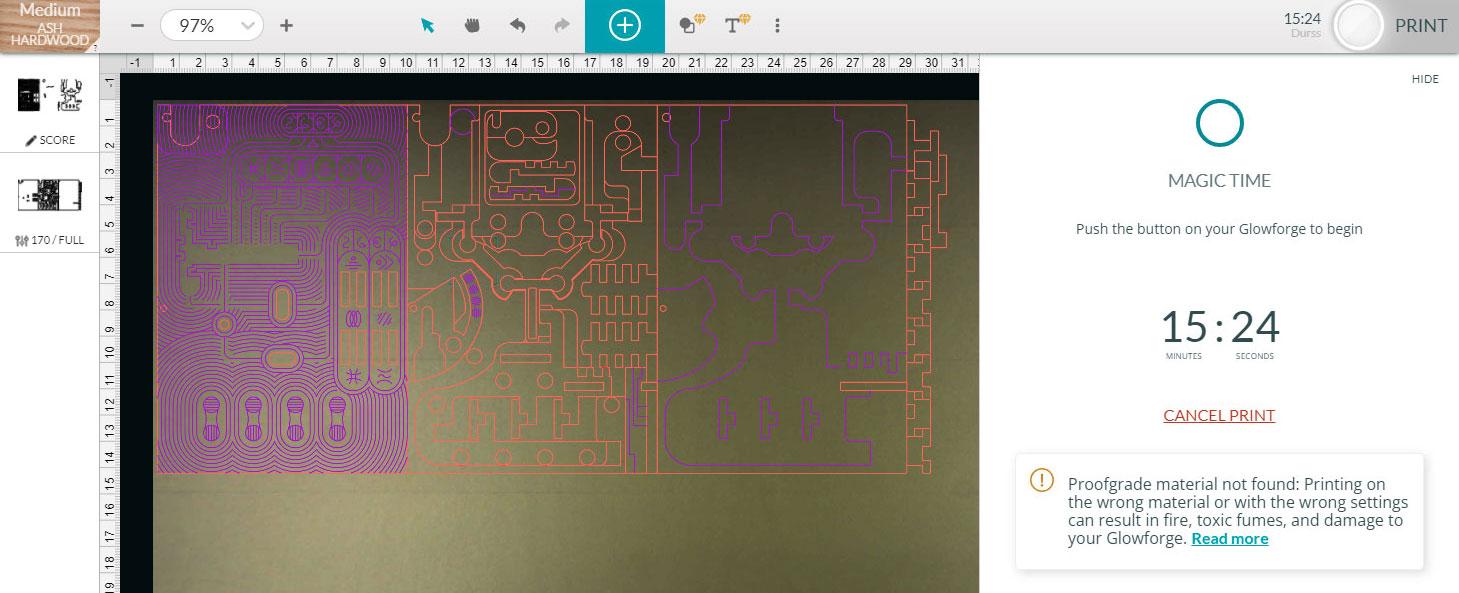Cancel the current print
The width and height of the screenshot is (1459, 593).
(x=1219, y=415)
